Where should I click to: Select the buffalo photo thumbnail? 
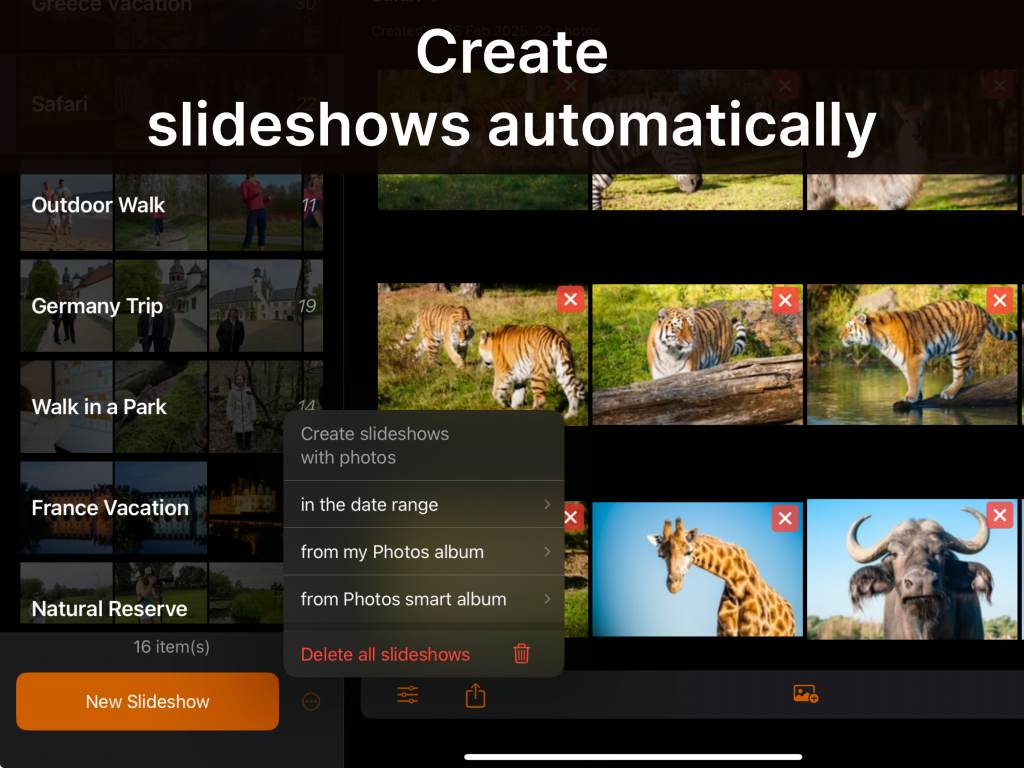(912, 569)
